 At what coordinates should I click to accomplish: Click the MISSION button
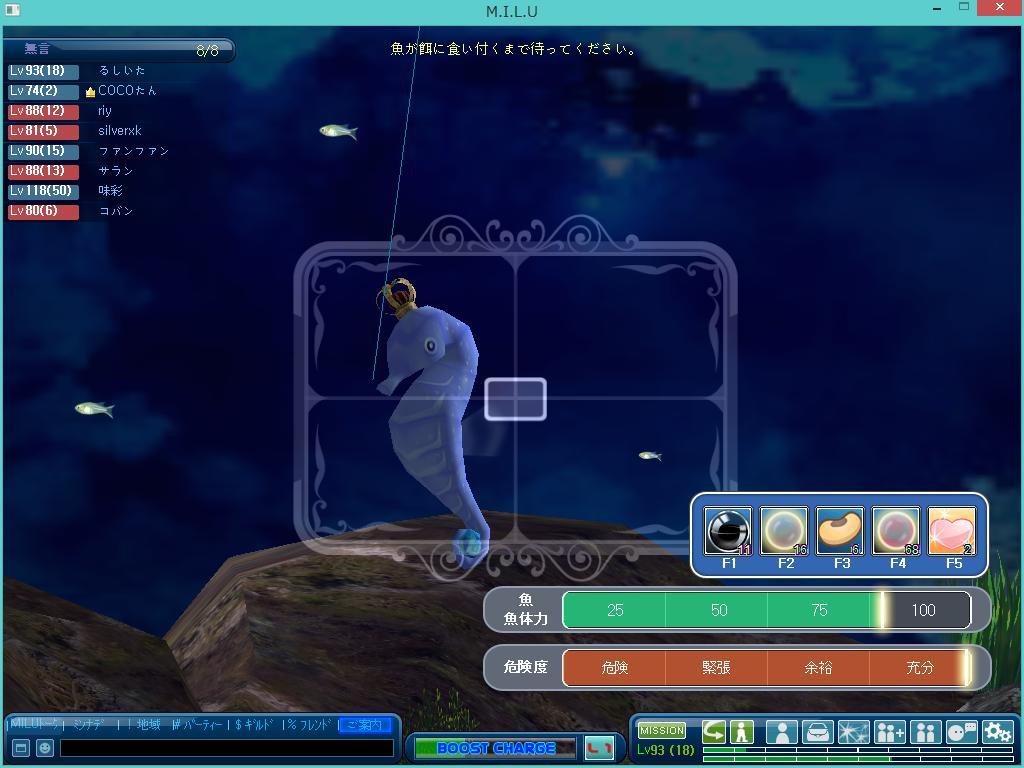[662, 731]
